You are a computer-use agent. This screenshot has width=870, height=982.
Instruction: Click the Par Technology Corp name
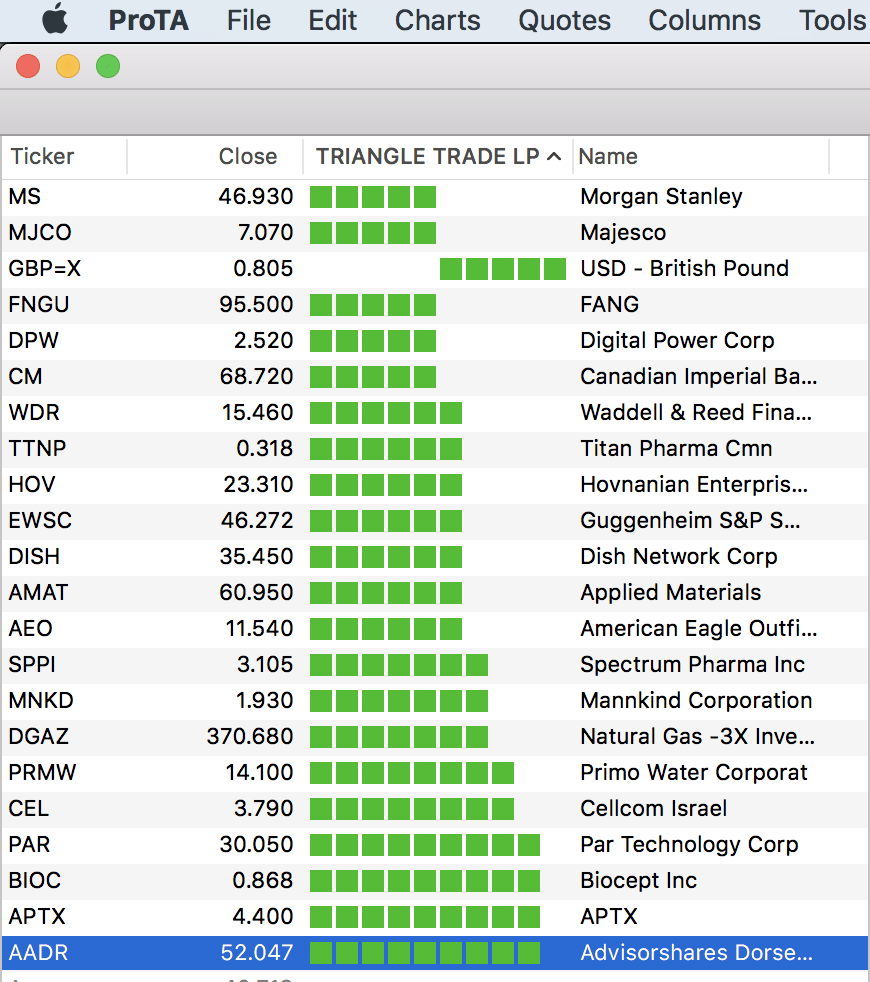690,845
